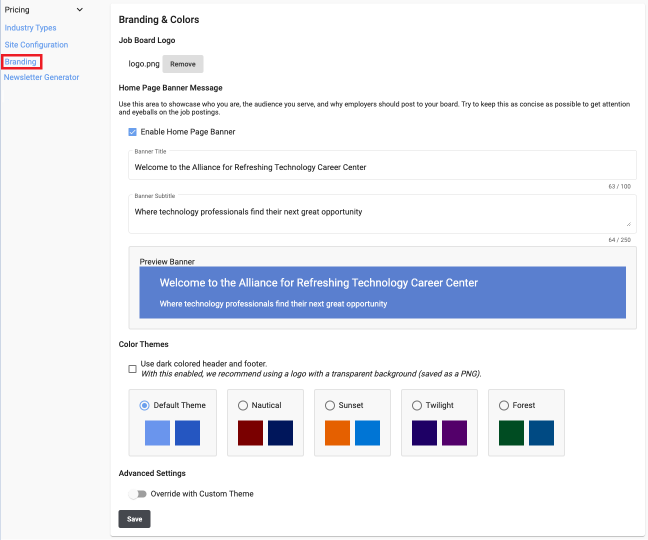The width and height of the screenshot is (648, 540).
Task: Open the Site Configuration page
Action: [36, 45]
